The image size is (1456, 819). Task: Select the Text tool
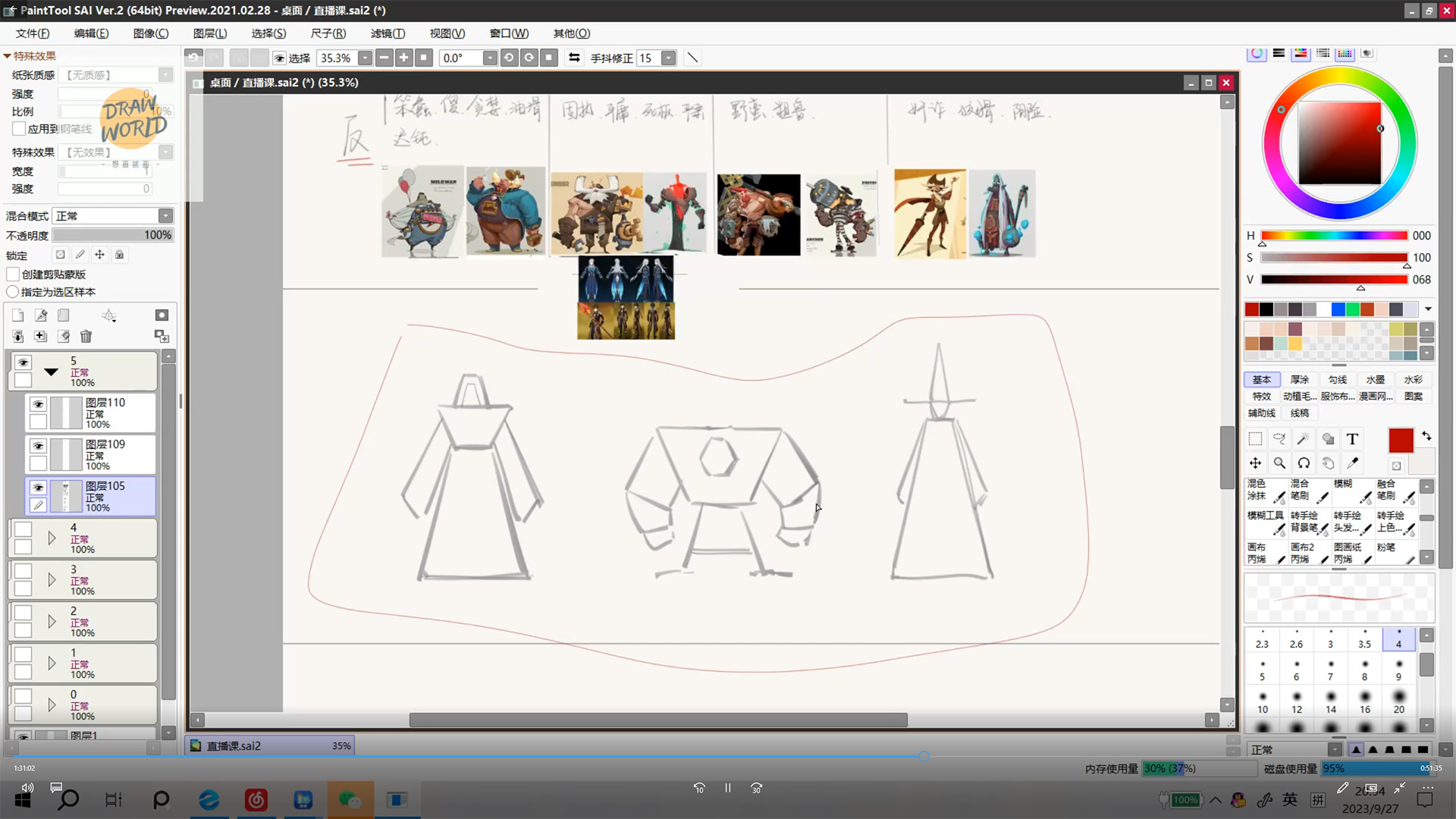click(x=1352, y=439)
